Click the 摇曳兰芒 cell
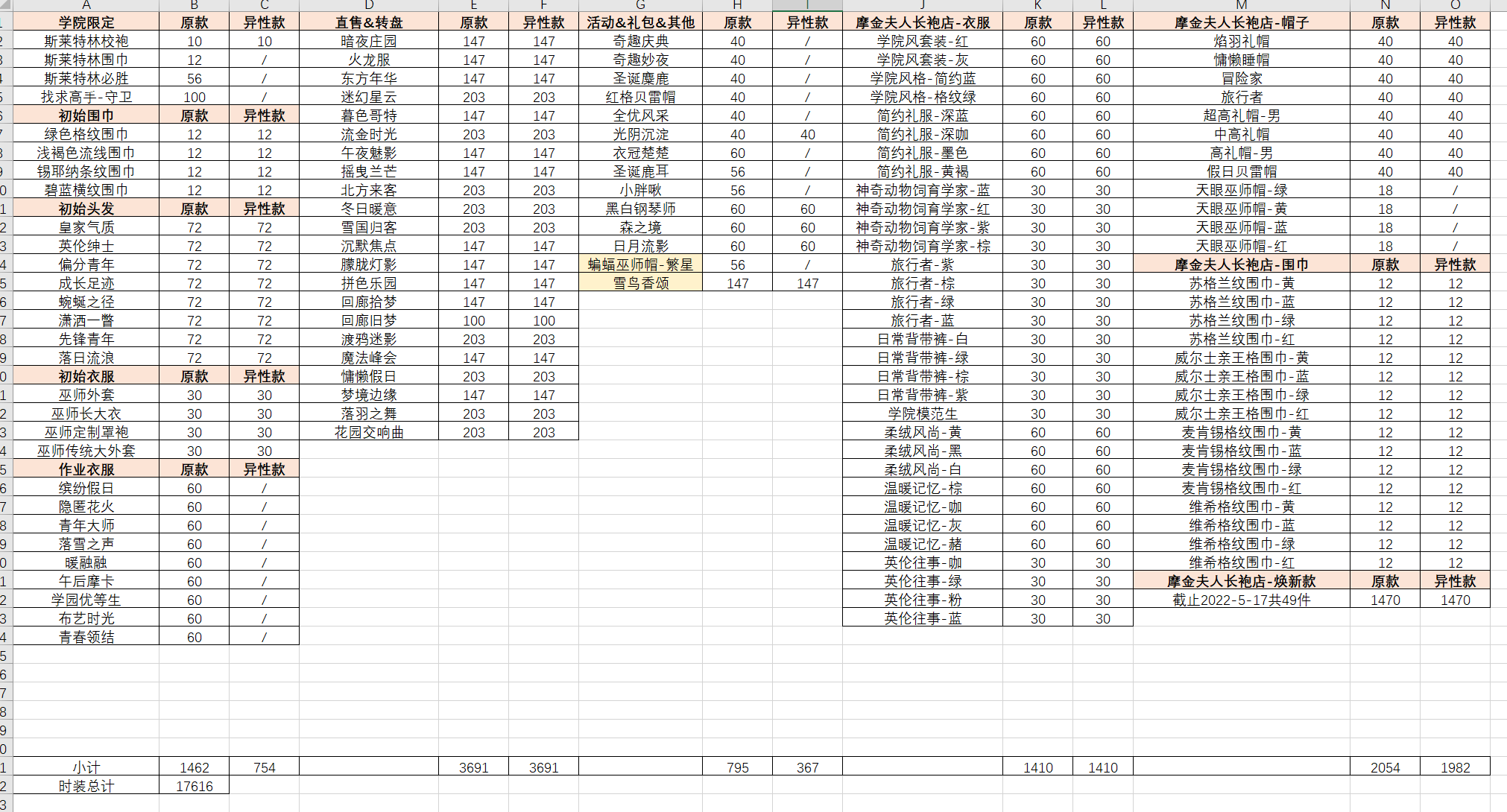This screenshot has width=1507, height=812. pyautogui.click(x=369, y=171)
